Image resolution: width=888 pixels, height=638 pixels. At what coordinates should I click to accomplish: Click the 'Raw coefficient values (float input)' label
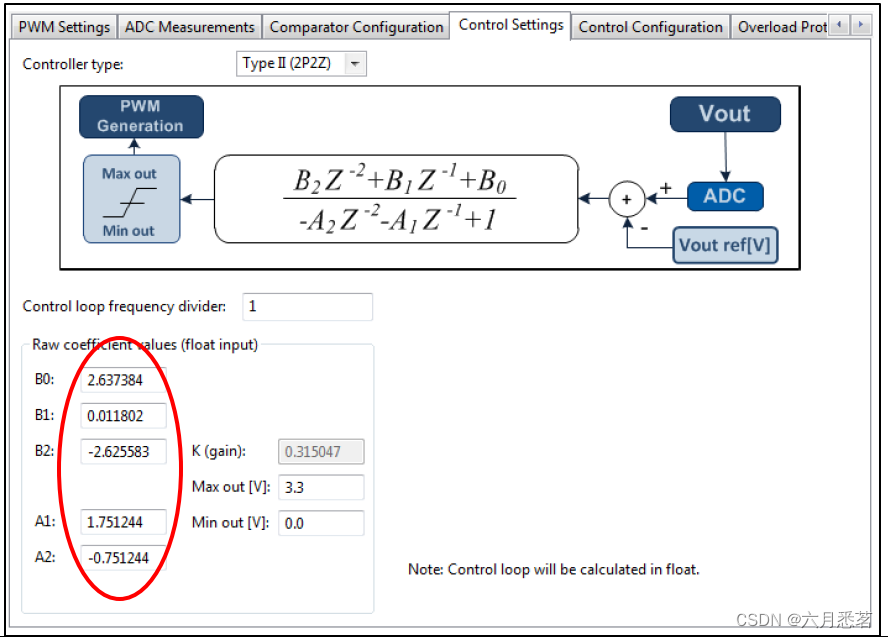pyautogui.click(x=145, y=345)
